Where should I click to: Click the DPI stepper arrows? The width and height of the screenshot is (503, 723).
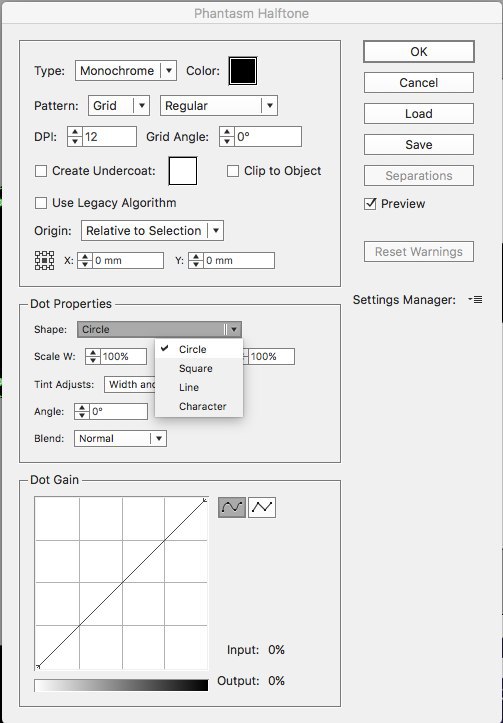pyautogui.click(x=75, y=136)
